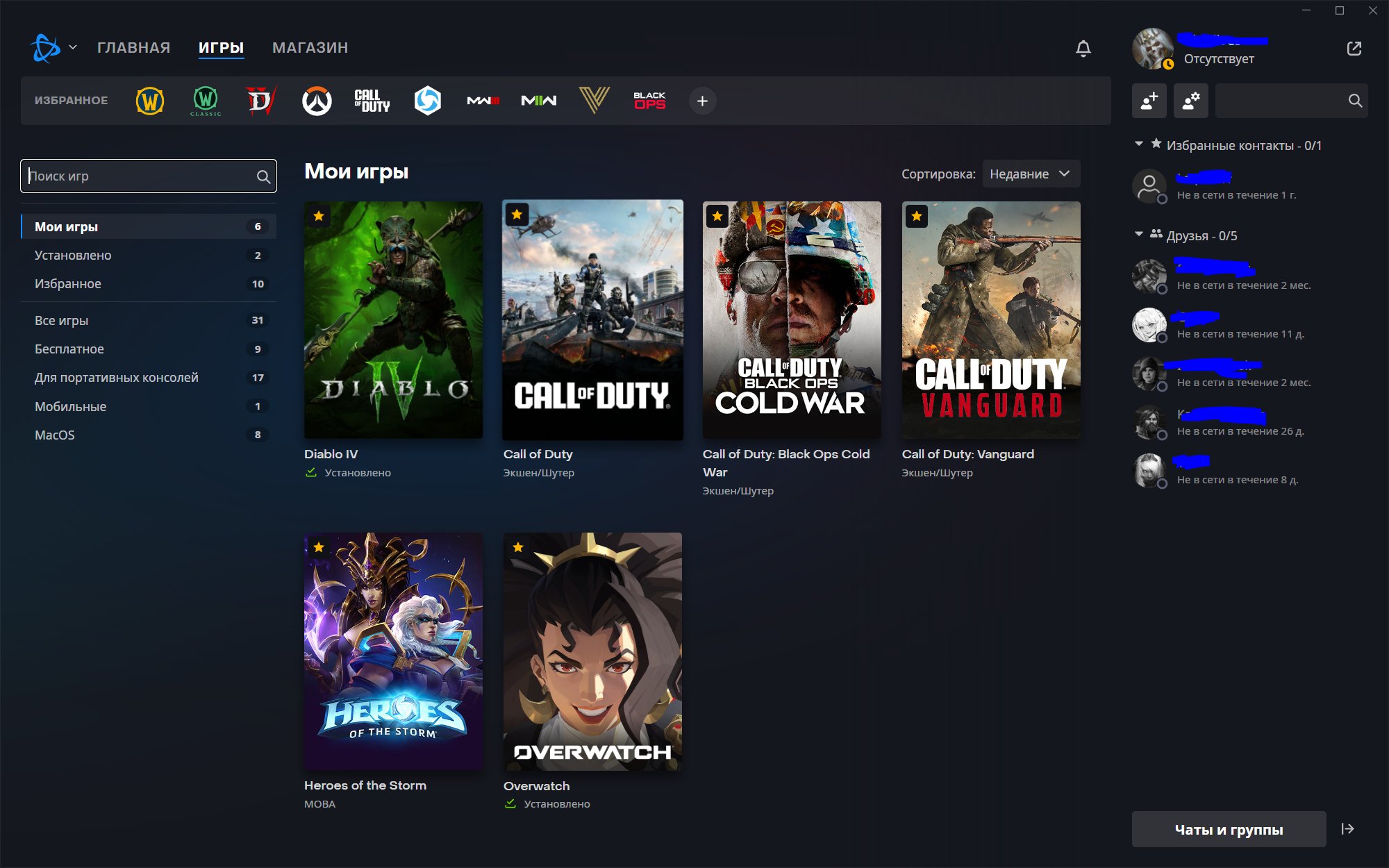The height and width of the screenshot is (868, 1389).
Task: Click 'Call of Duty: Black Ops Cold War' title
Action: click(786, 463)
